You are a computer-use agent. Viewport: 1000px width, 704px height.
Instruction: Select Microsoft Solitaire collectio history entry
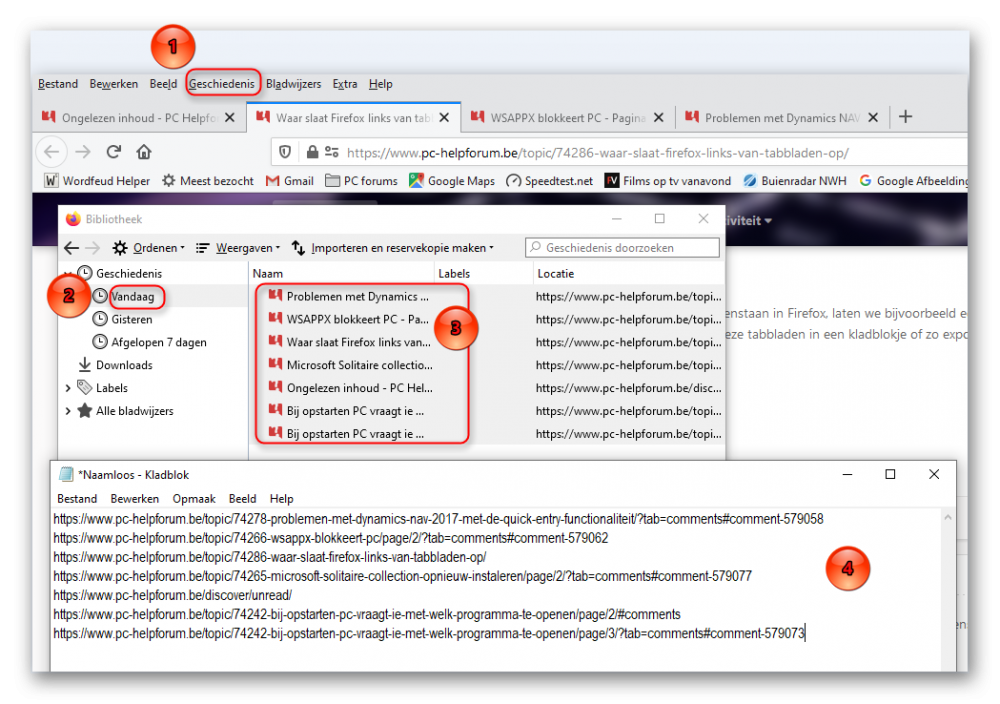point(360,365)
